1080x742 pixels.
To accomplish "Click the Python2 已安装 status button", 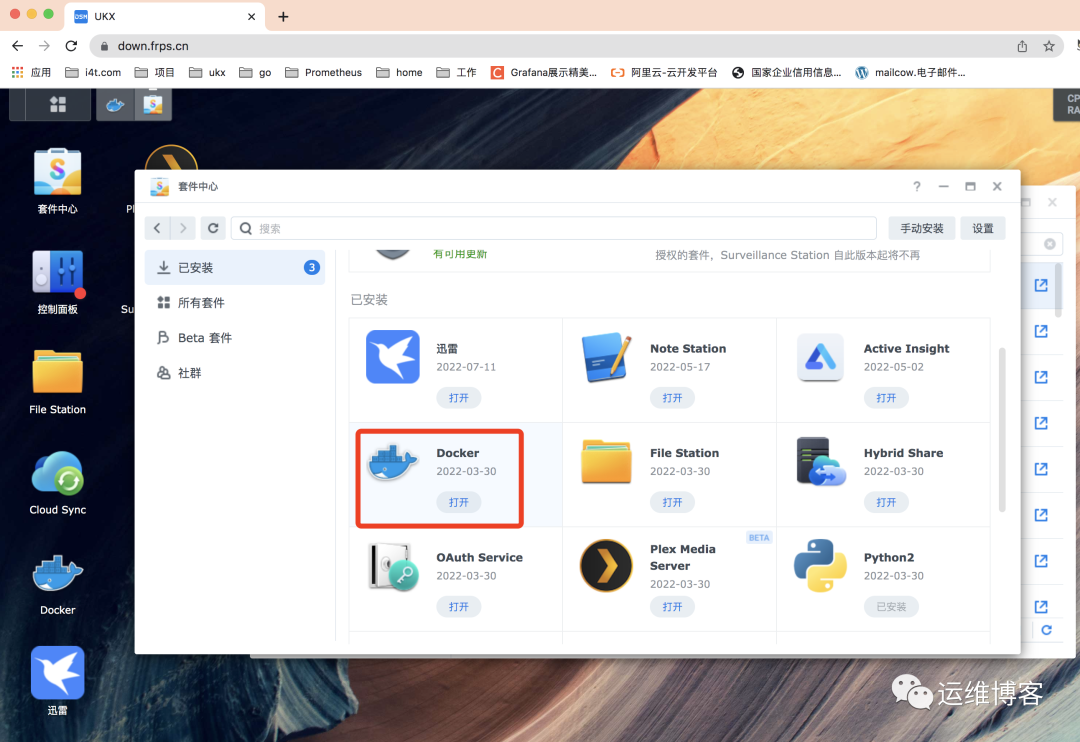I will [x=891, y=606].
